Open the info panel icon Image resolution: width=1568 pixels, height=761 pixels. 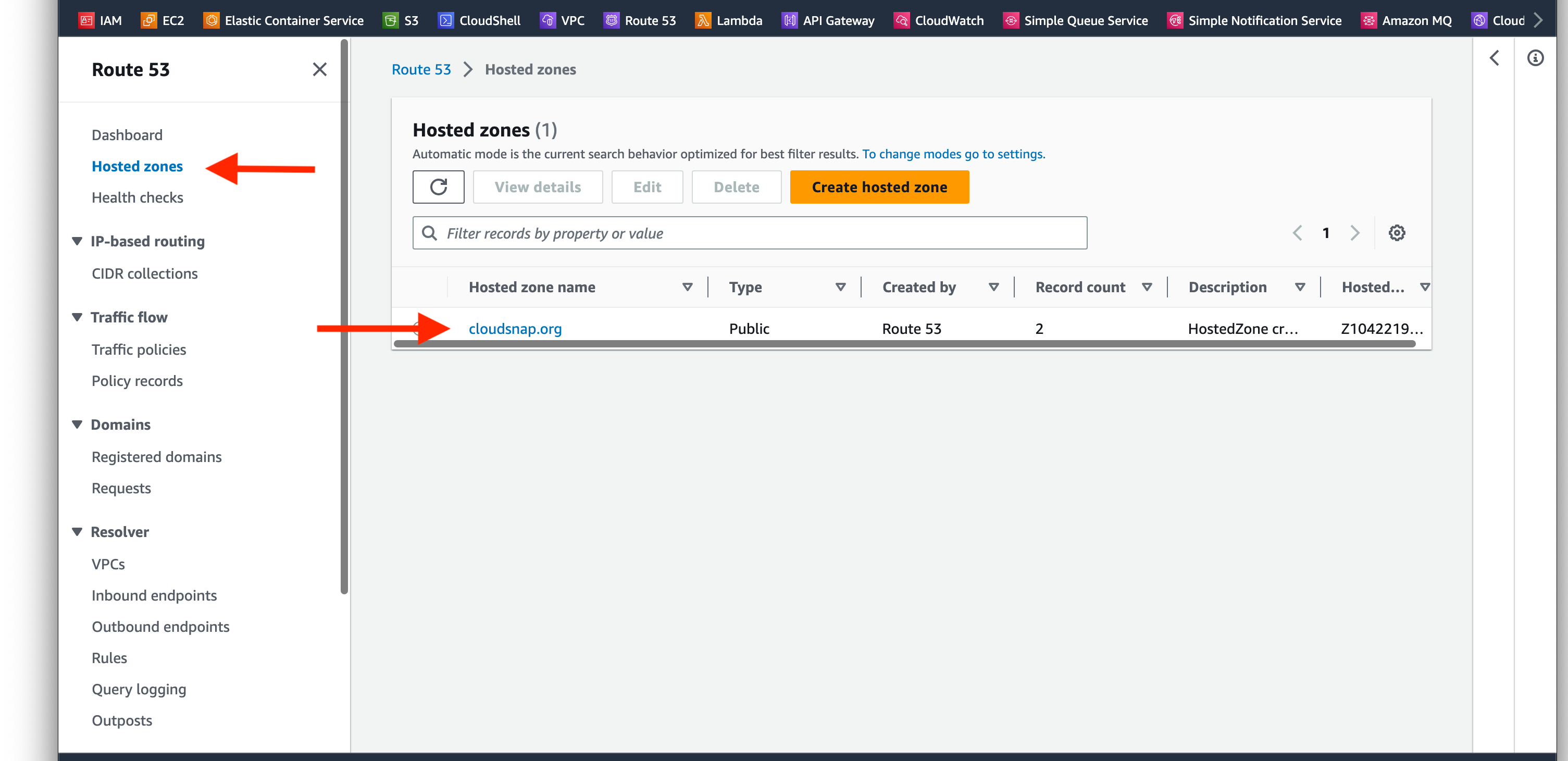[x=1535, y=58]
